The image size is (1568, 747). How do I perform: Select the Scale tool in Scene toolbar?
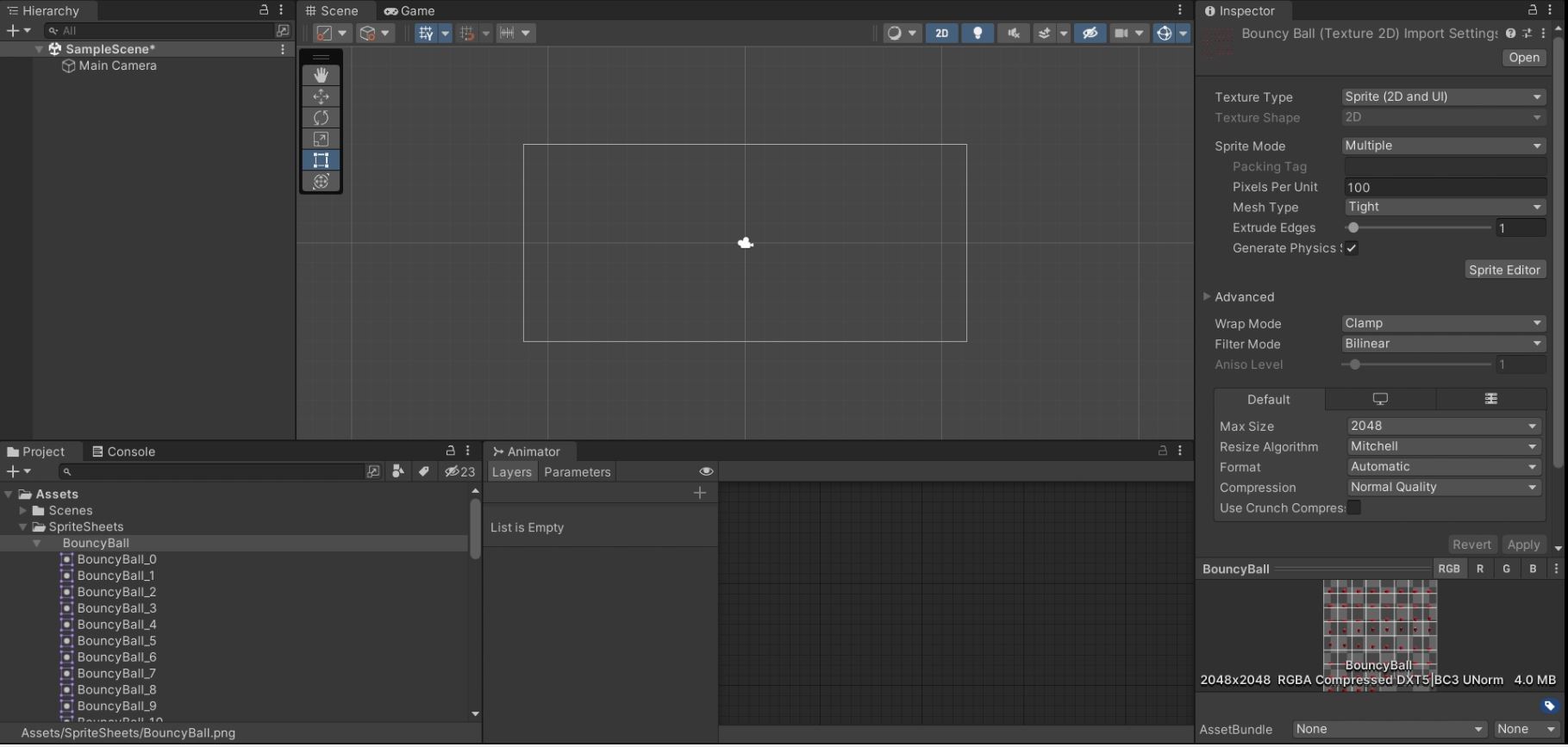321,139
